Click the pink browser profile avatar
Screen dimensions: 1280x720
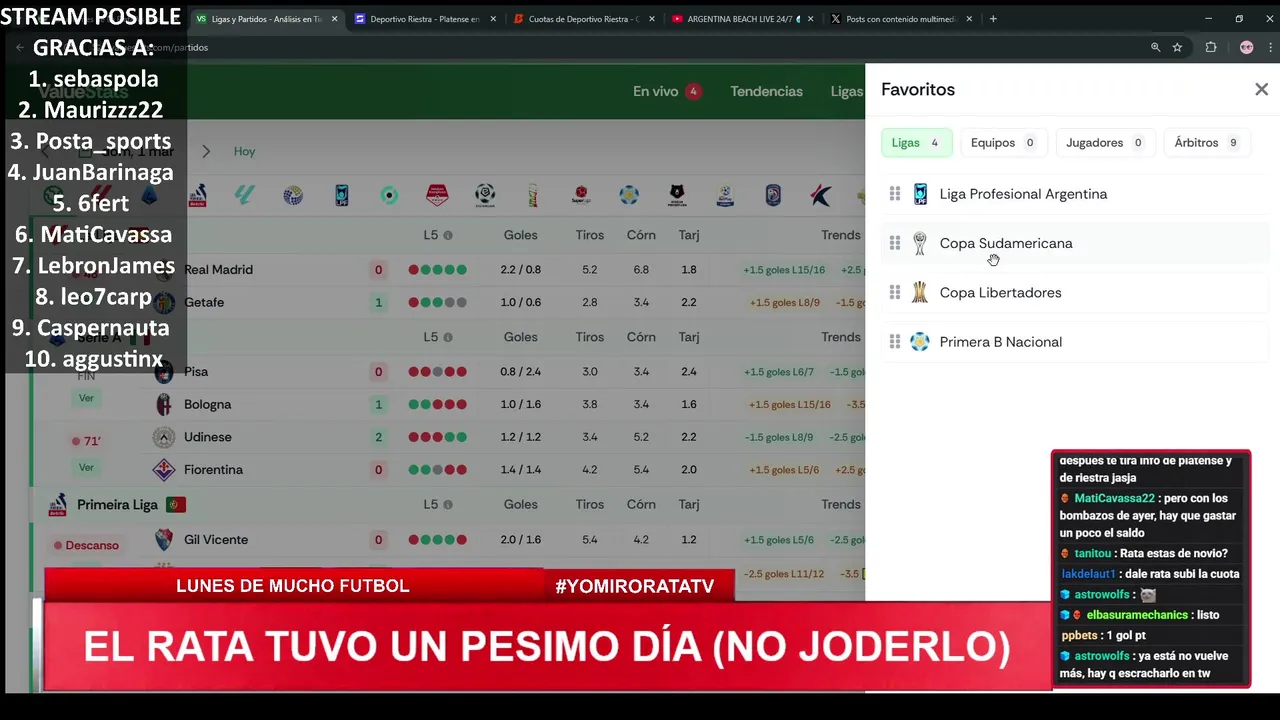pyautogui.click(x=1246, y=47)
